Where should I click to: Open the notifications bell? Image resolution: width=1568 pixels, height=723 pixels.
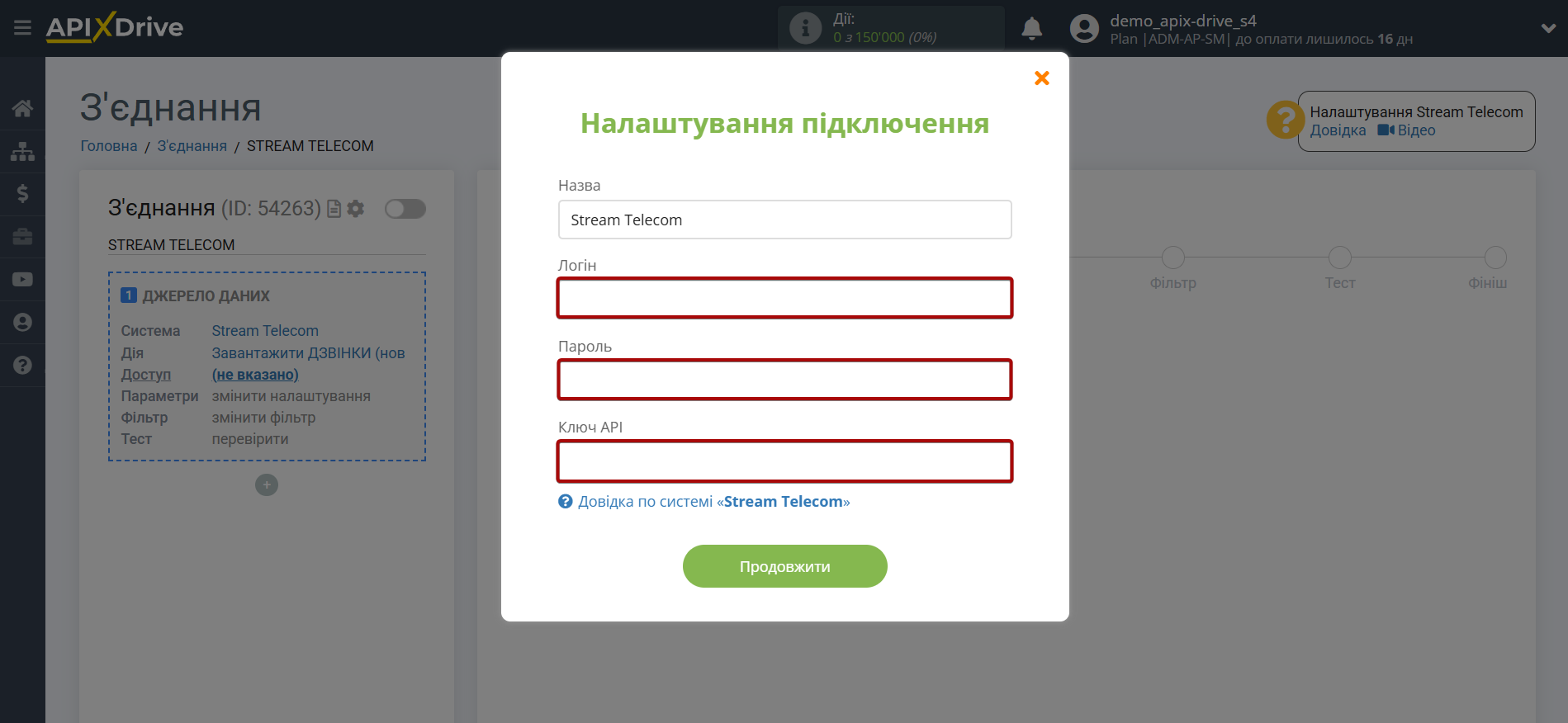1031,29
